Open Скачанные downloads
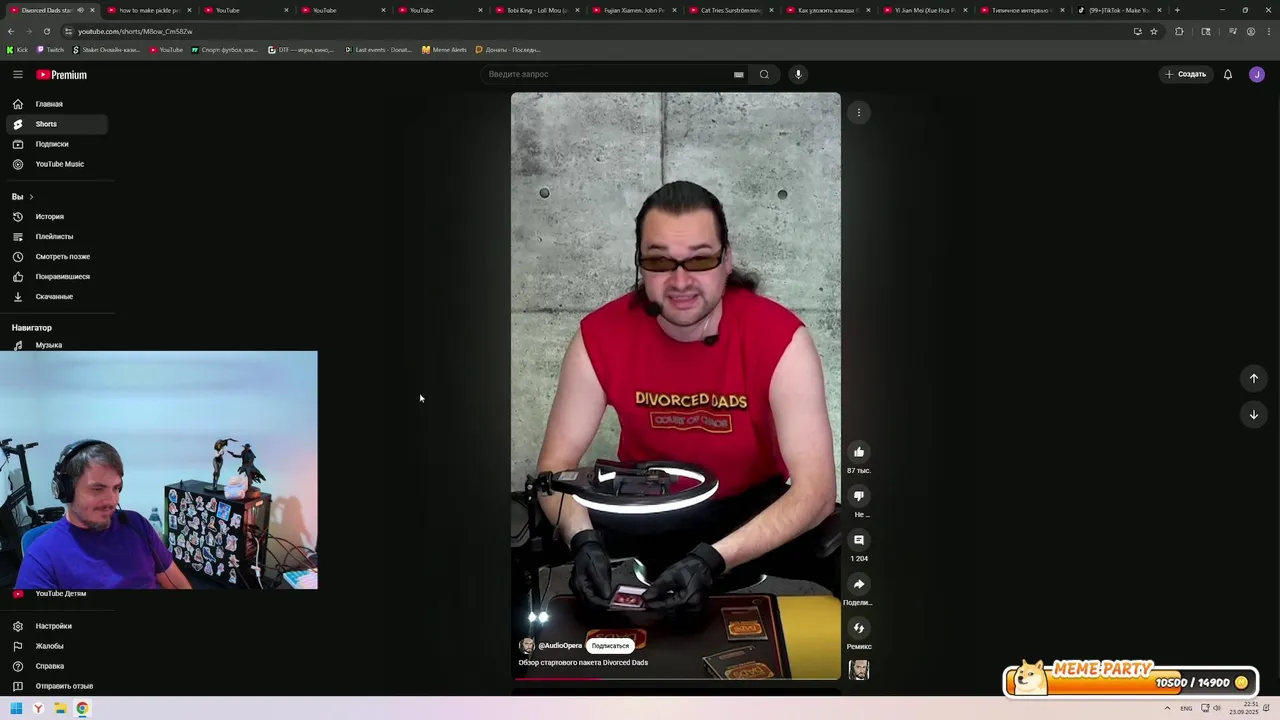 tap(56, 297)
